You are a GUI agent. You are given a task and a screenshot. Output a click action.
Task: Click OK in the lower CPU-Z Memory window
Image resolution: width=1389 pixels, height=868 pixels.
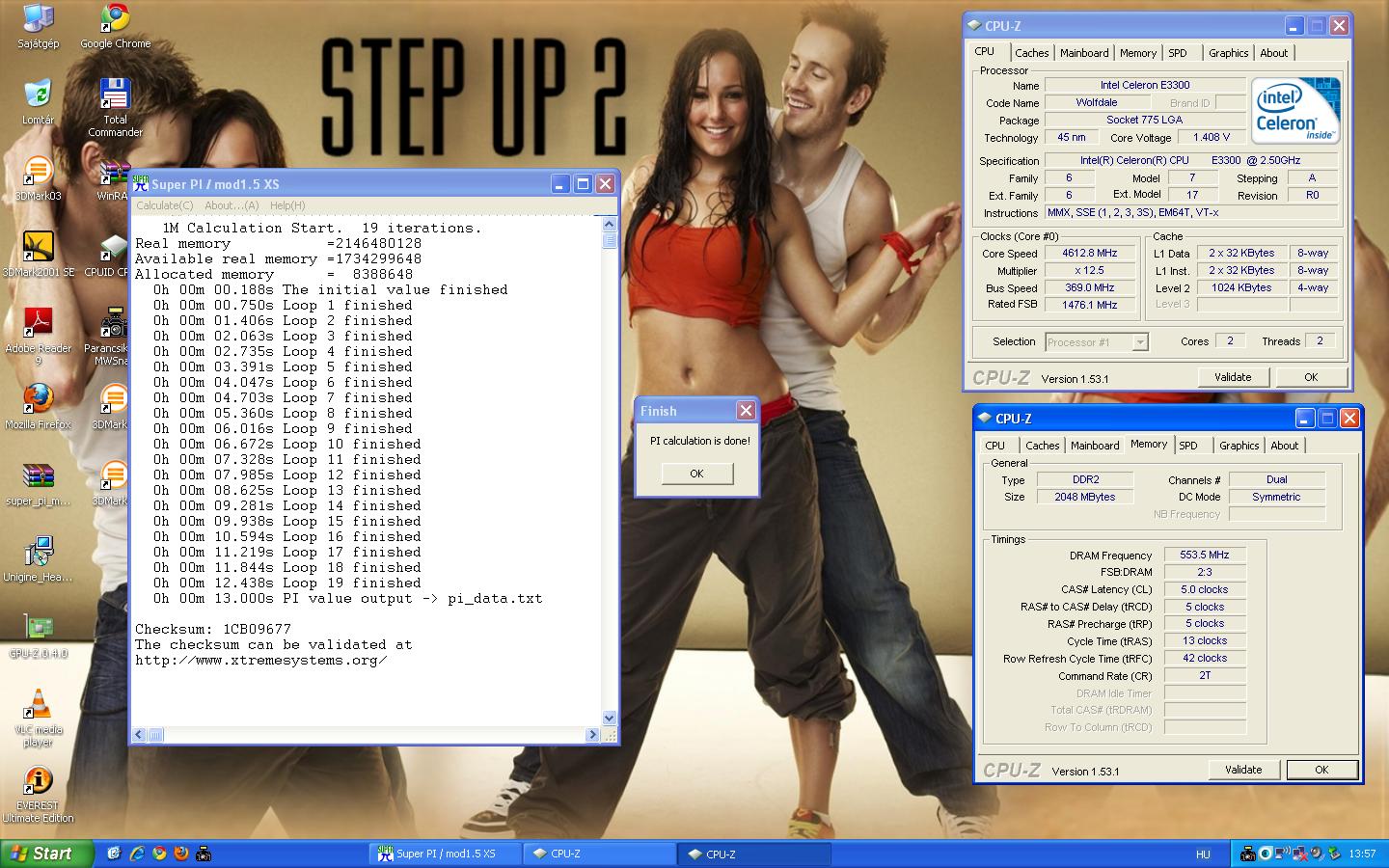1321,770
